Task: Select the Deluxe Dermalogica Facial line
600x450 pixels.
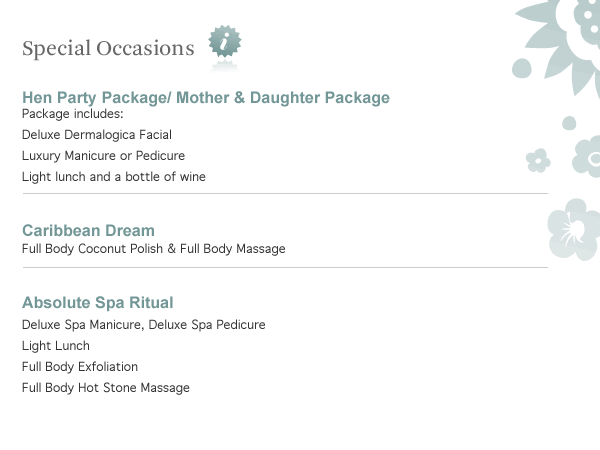Action: coord(97,135)
